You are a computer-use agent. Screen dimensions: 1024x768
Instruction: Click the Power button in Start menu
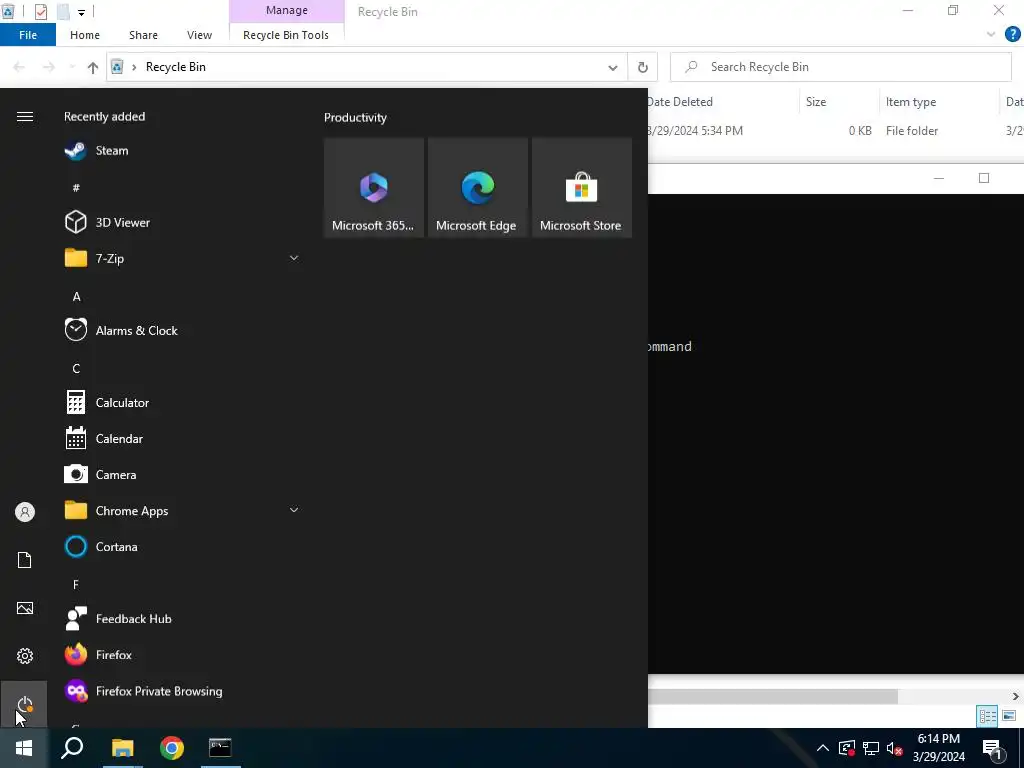(25, 704)
